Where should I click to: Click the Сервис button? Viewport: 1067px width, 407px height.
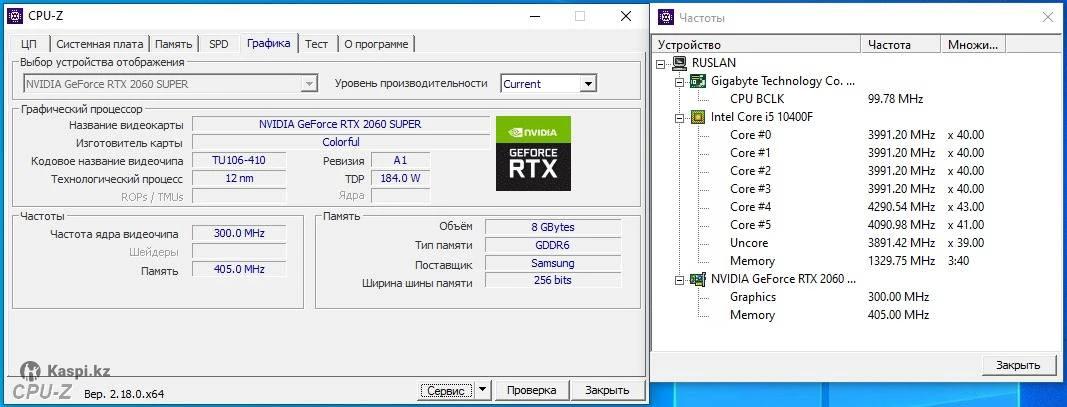tap(445, 389)
